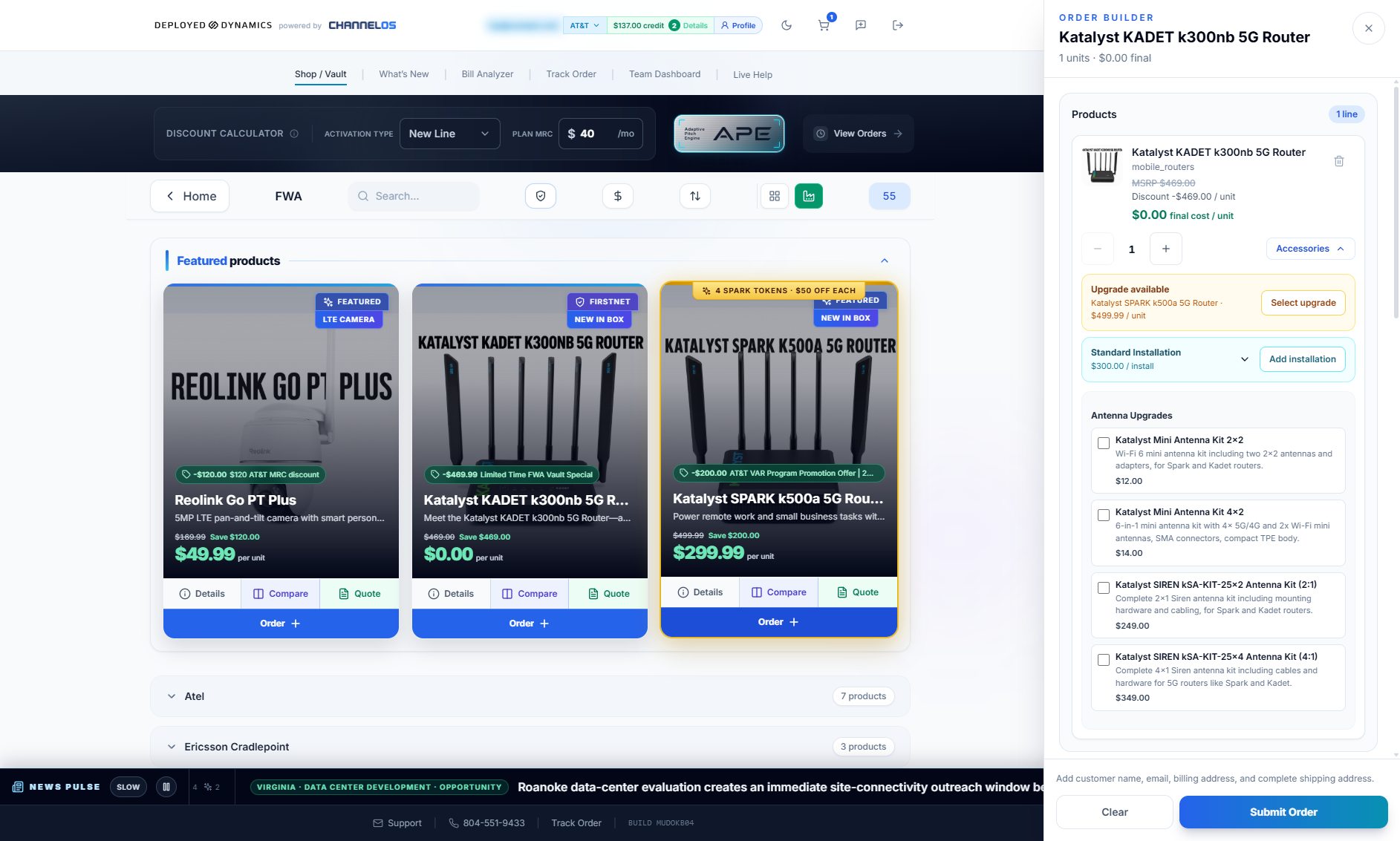1400x841 pixels.
Task: Click Compare on the Reolink Go PT Plus card
Action: (281, 594)
